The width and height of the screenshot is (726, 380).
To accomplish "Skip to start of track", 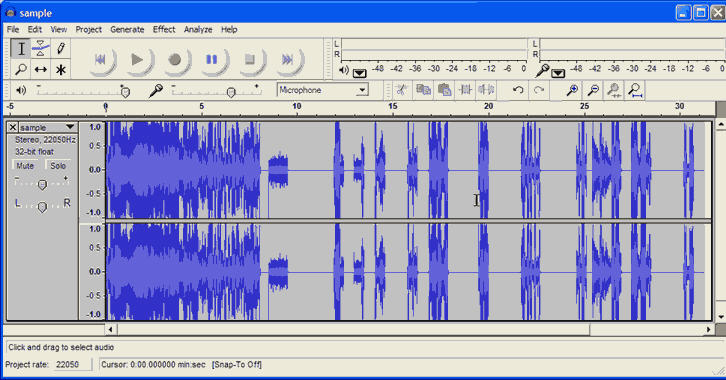I will coord(101,60).
